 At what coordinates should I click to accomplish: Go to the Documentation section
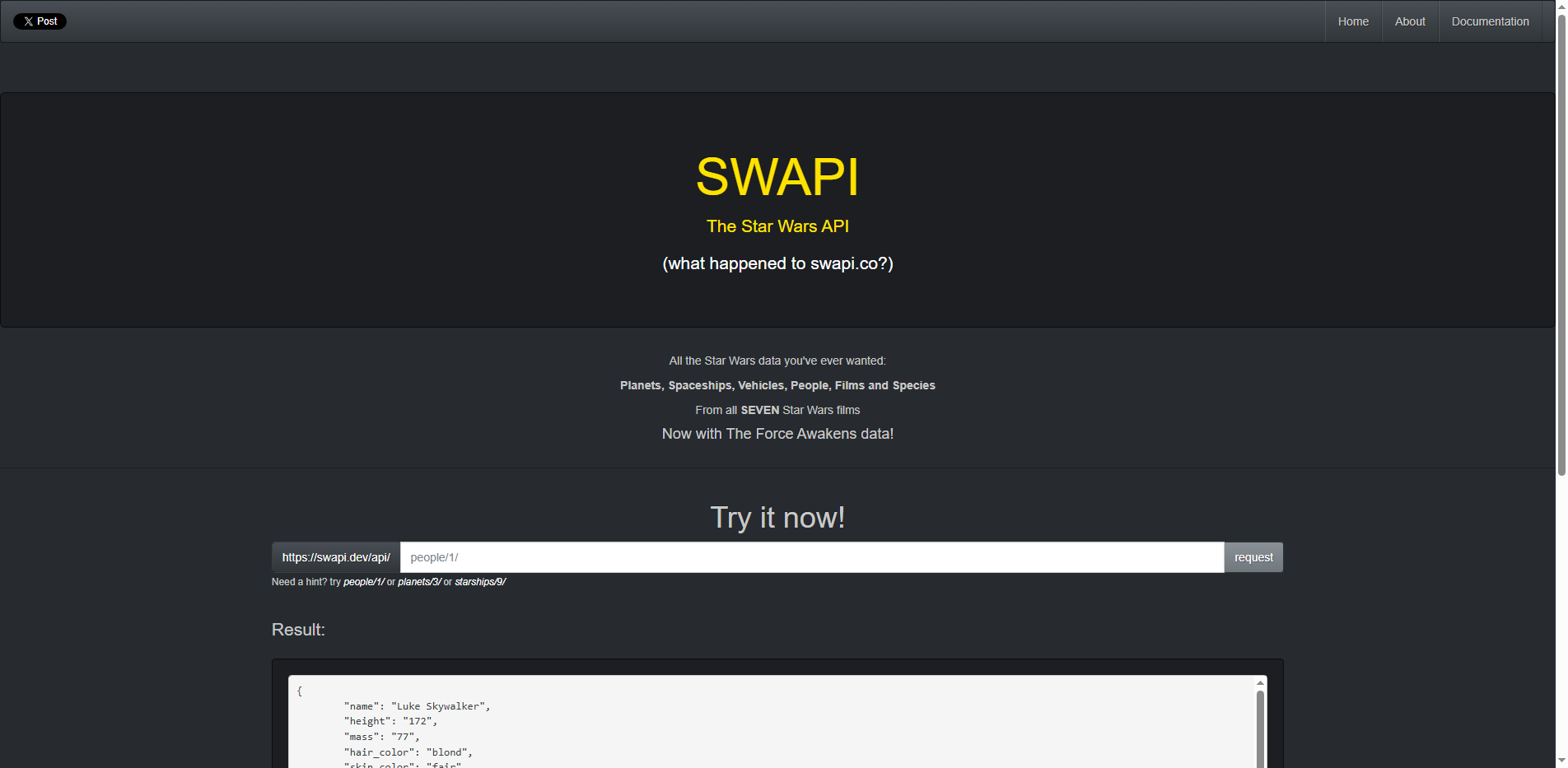point(1489,21)
